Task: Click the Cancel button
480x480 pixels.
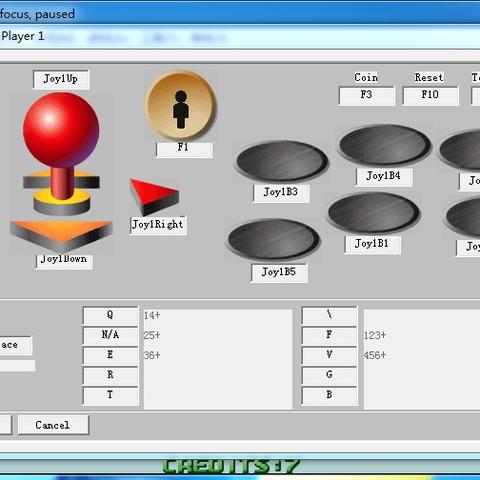Action: (53, 425)
